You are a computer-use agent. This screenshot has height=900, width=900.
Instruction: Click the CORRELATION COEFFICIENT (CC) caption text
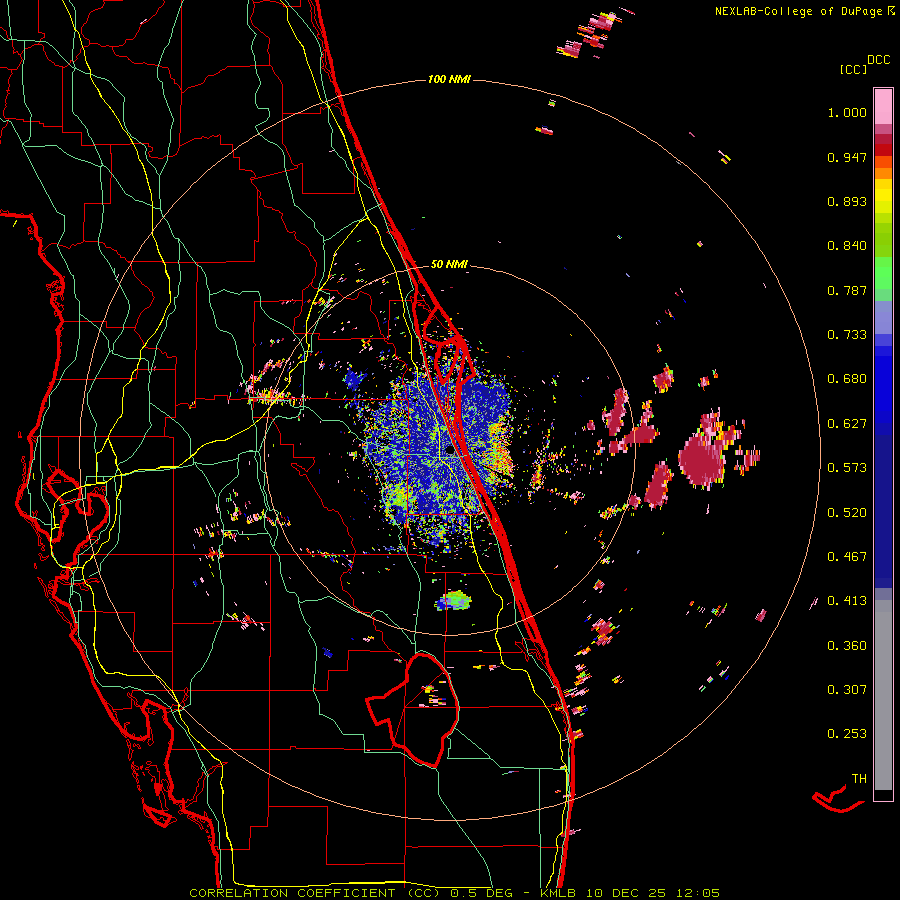tap(315, 893)
